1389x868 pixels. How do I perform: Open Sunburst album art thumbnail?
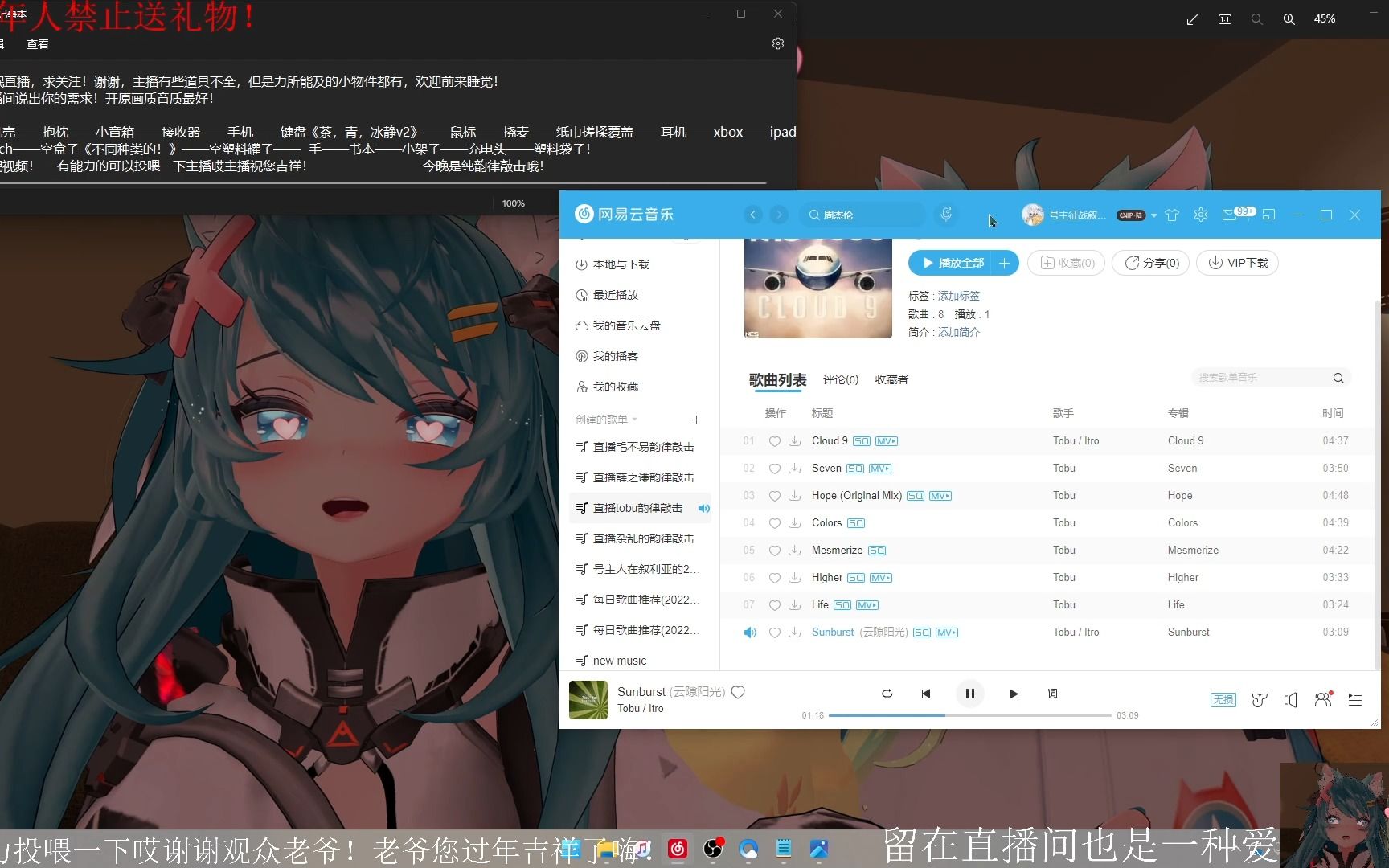[x=588, y=700]
